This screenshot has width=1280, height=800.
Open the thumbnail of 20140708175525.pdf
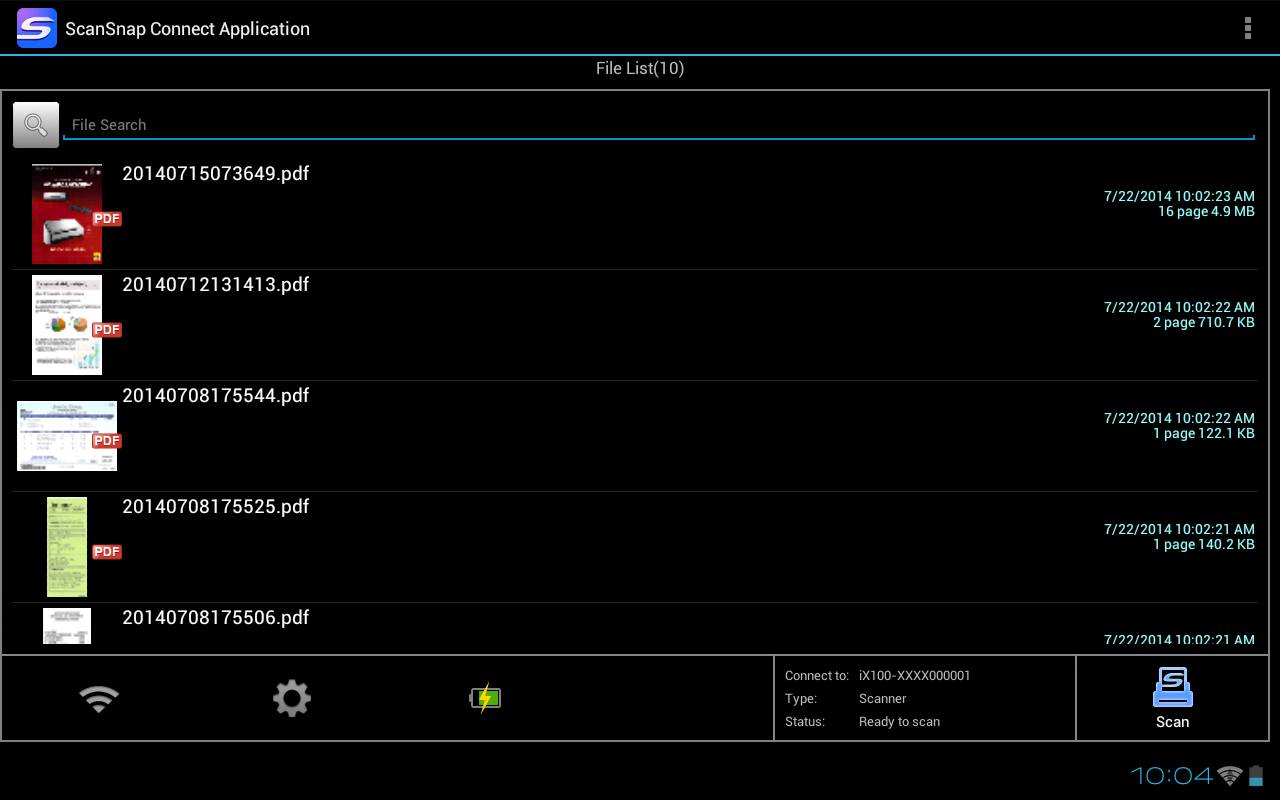click(x=67, y=547)
